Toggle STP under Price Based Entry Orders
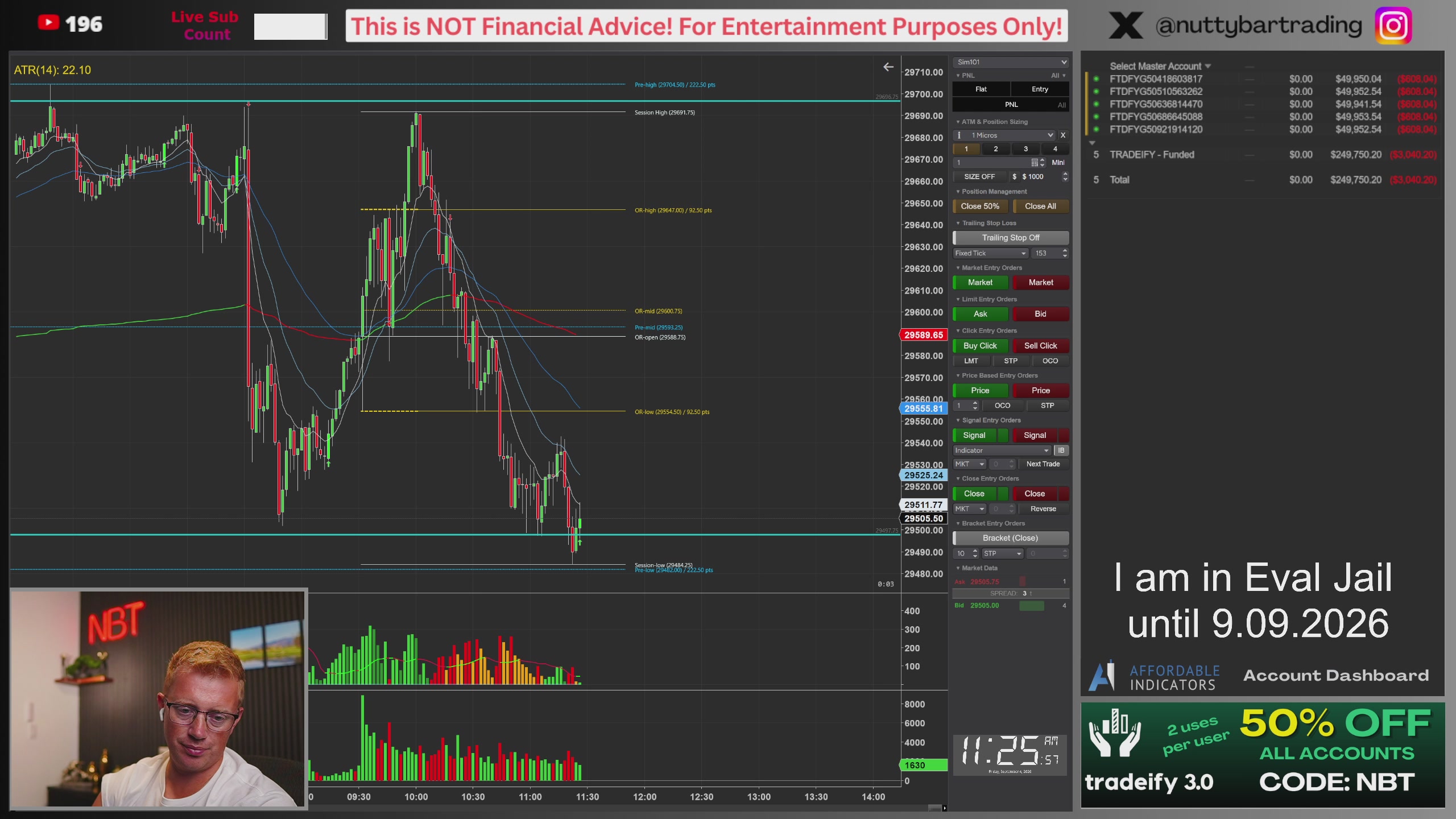This screenshot has height=819, width=1456. [1047, 406]
